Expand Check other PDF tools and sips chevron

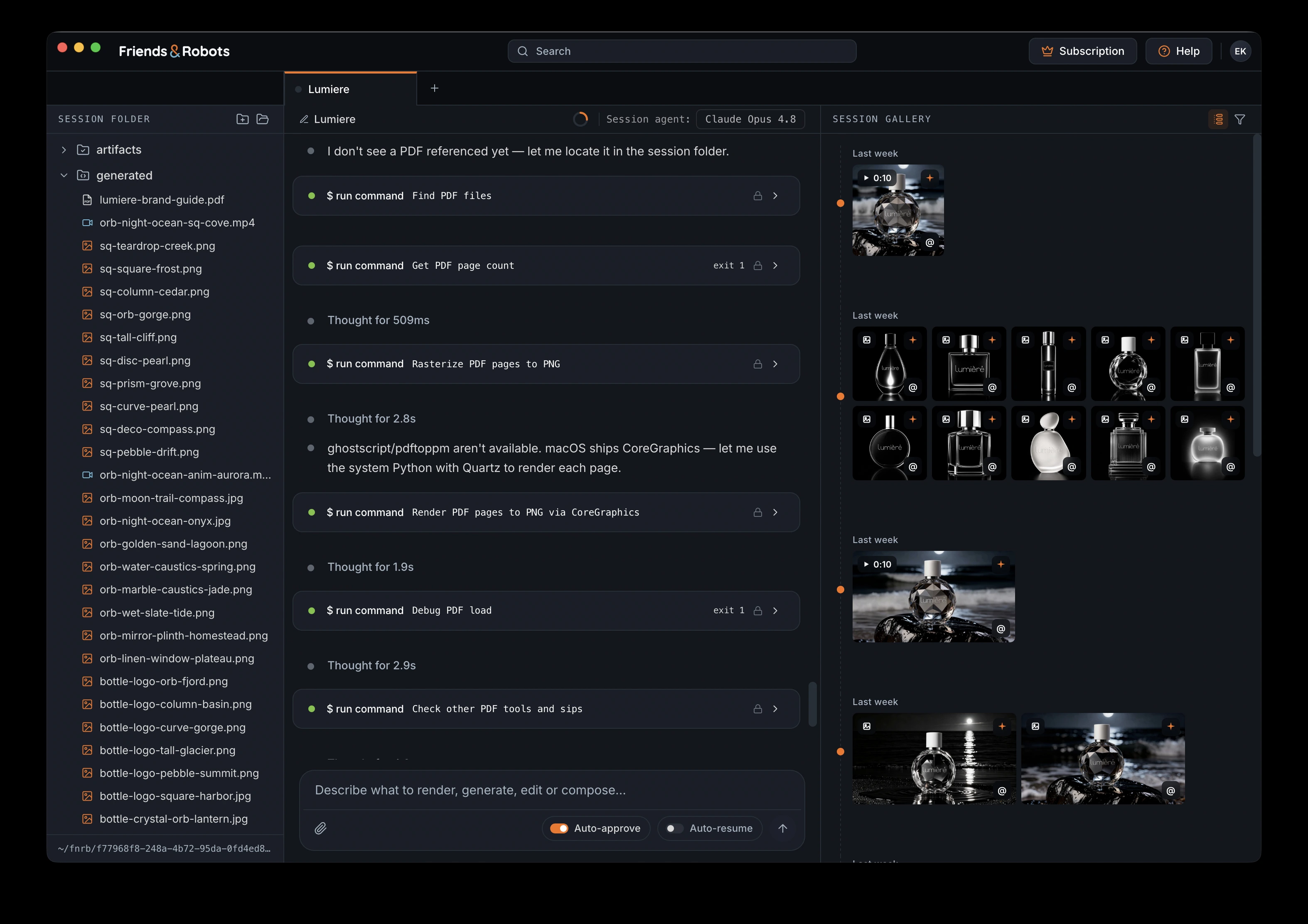pos(775,709)
